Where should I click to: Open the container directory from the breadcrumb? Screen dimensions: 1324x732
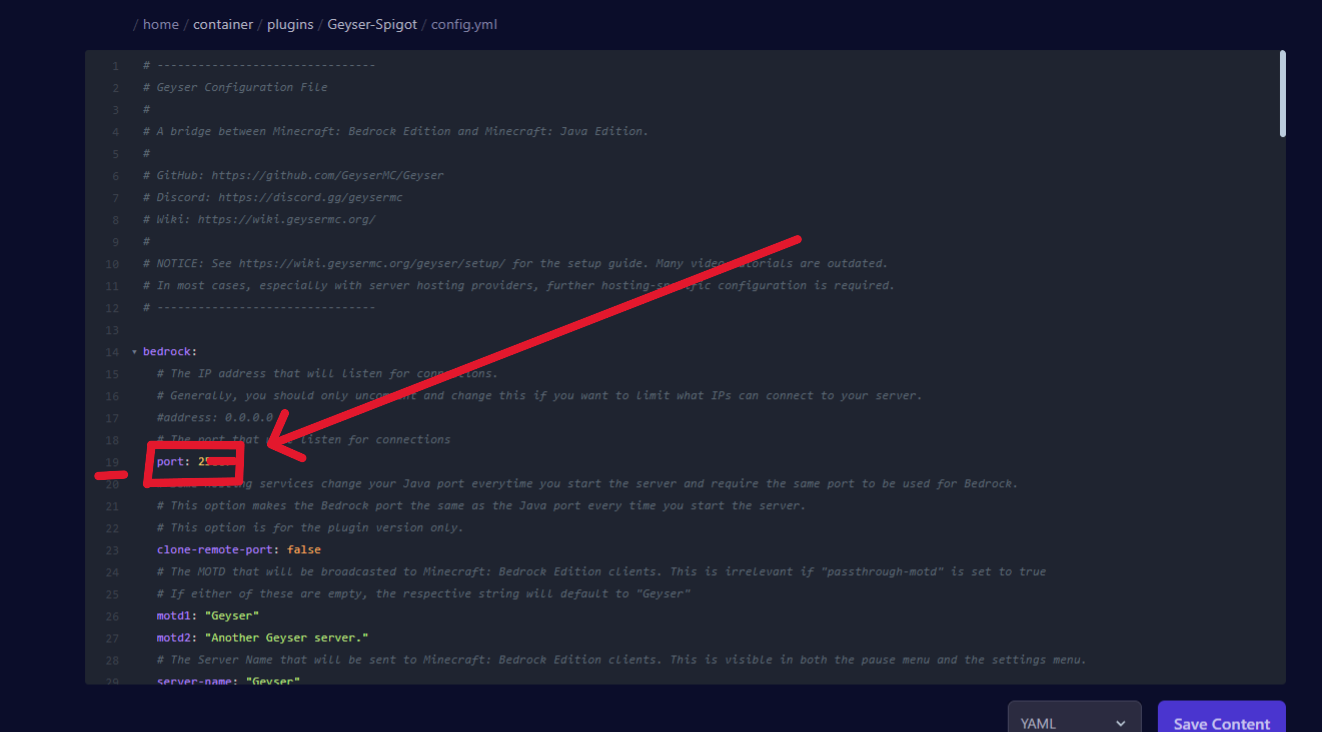click(x=222, y=24)
